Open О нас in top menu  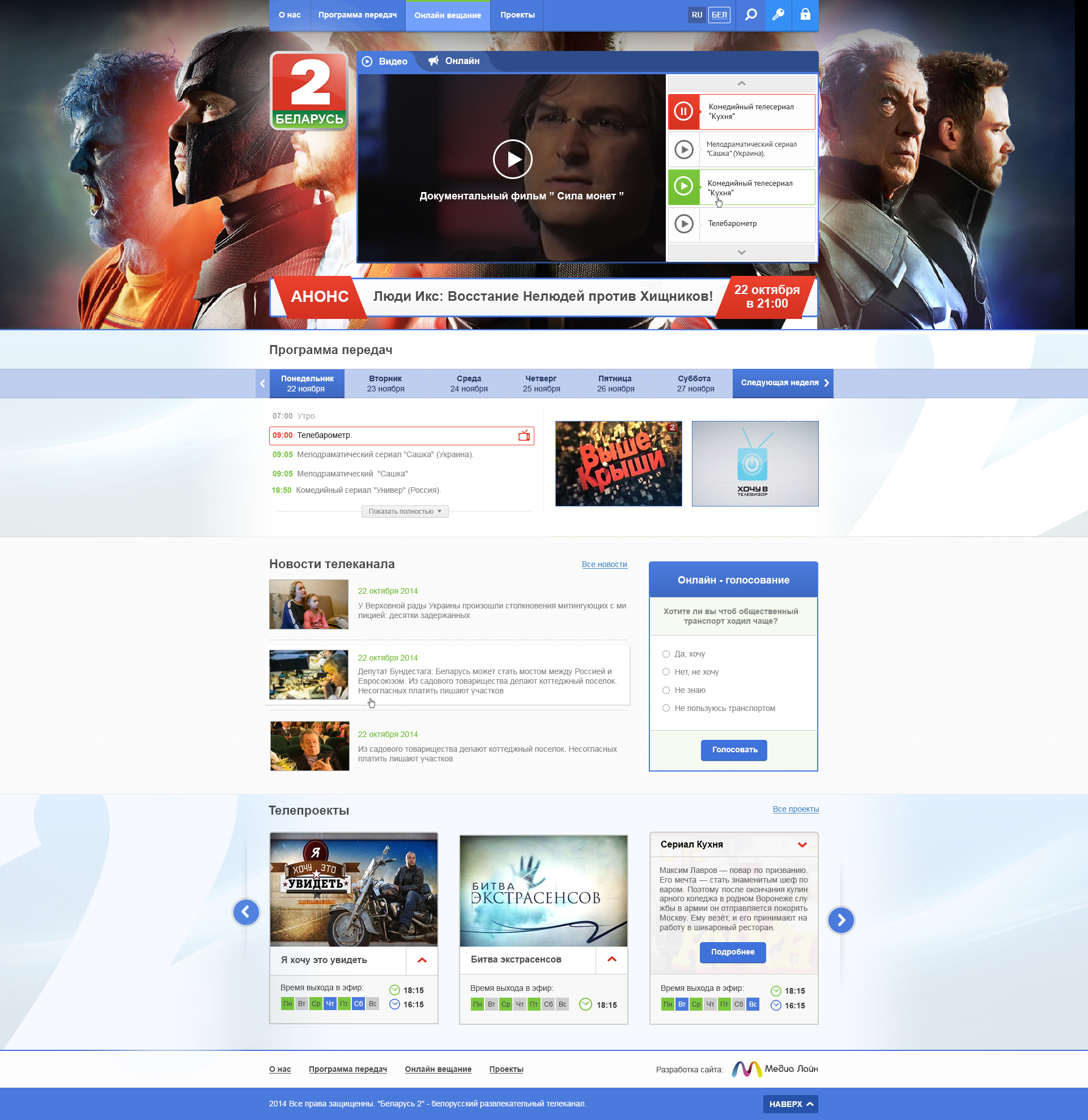tap(290, 15)
